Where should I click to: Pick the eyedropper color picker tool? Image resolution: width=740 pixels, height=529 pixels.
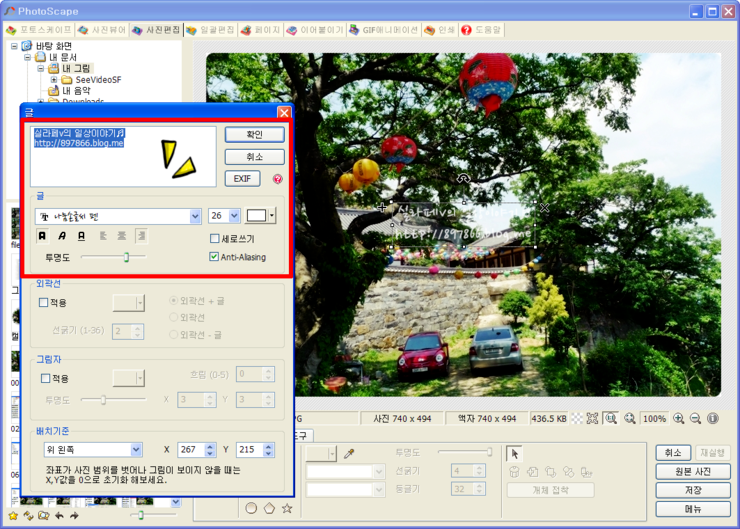point(350,454)
